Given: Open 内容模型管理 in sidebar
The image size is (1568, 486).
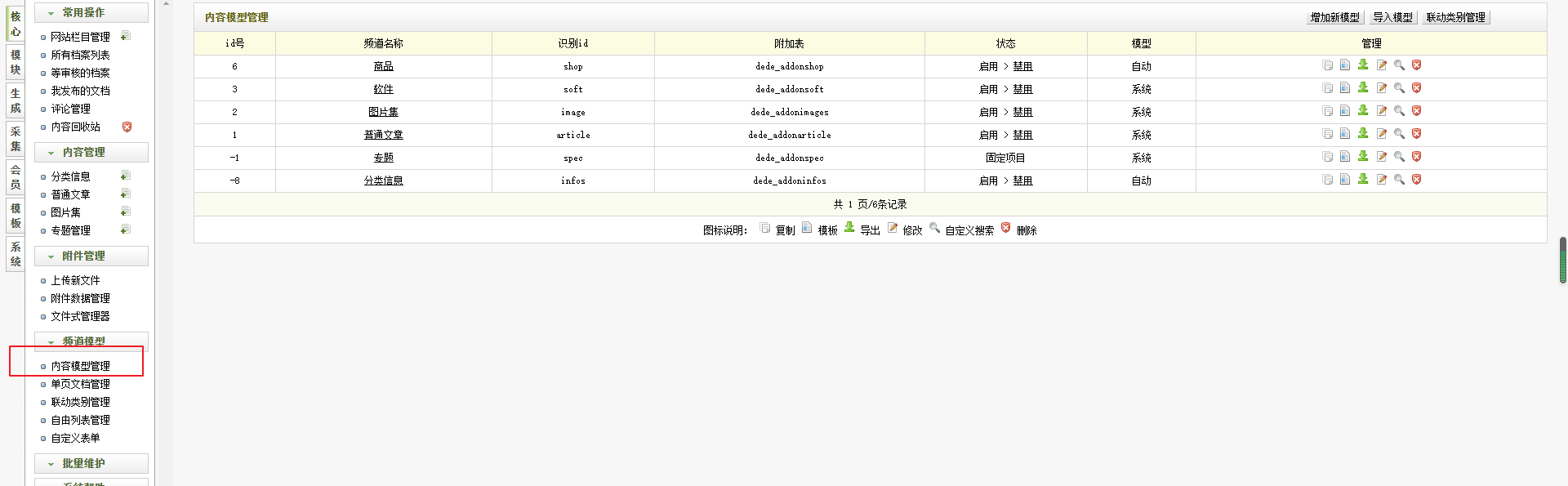Looking at the screenshot, I should click(x=80, y=366).
